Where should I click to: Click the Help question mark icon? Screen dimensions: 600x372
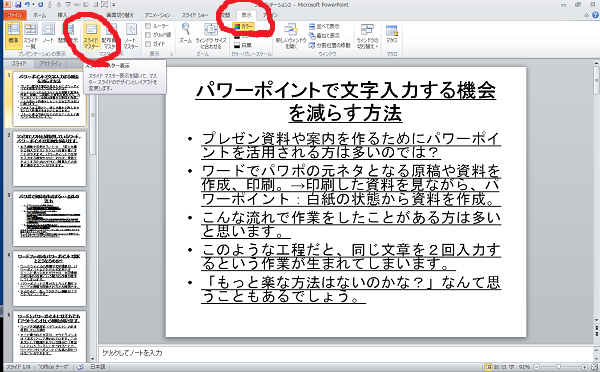pos(595,15)
